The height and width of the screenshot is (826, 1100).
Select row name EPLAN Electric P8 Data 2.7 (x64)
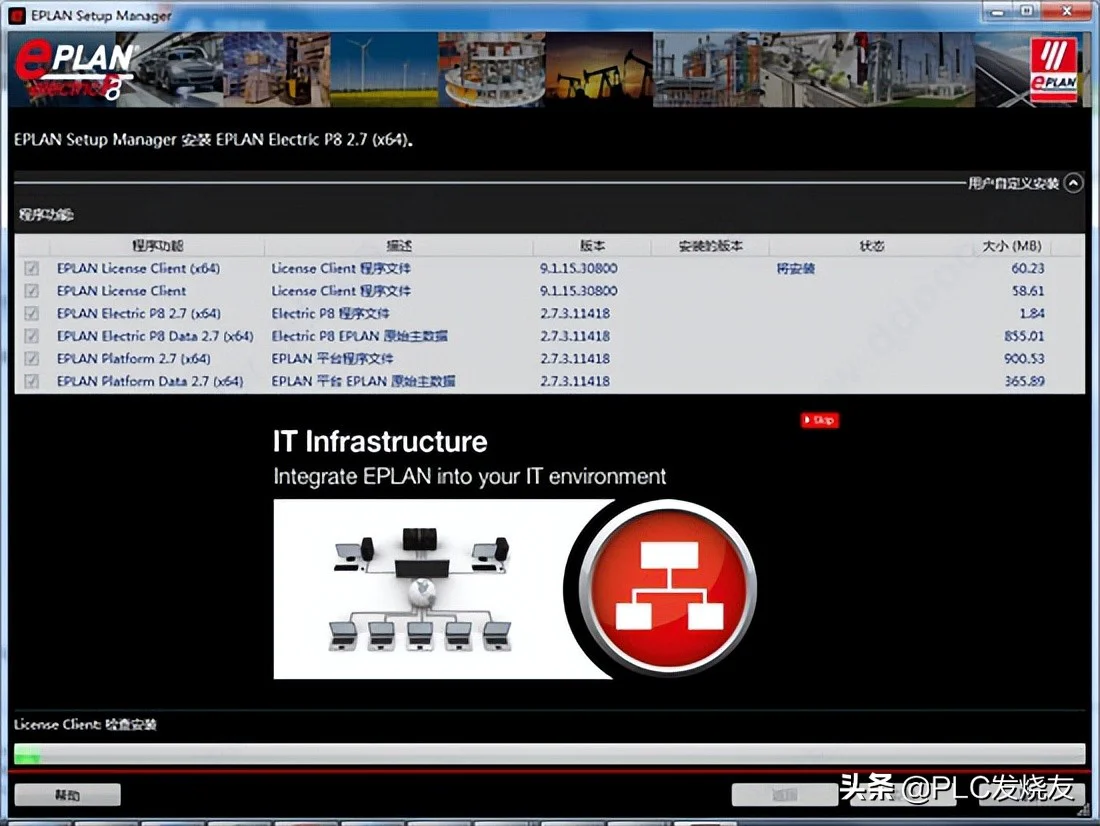[155, 335]
